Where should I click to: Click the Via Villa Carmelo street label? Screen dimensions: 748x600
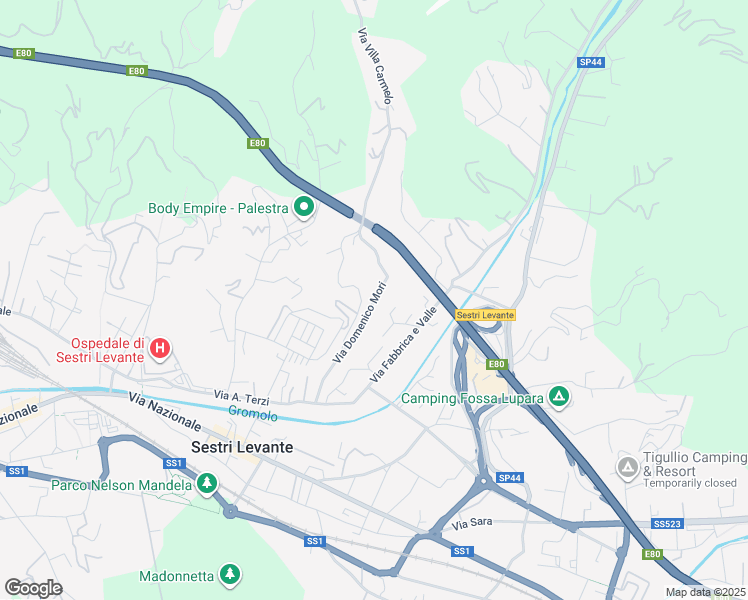click(375, 66)
